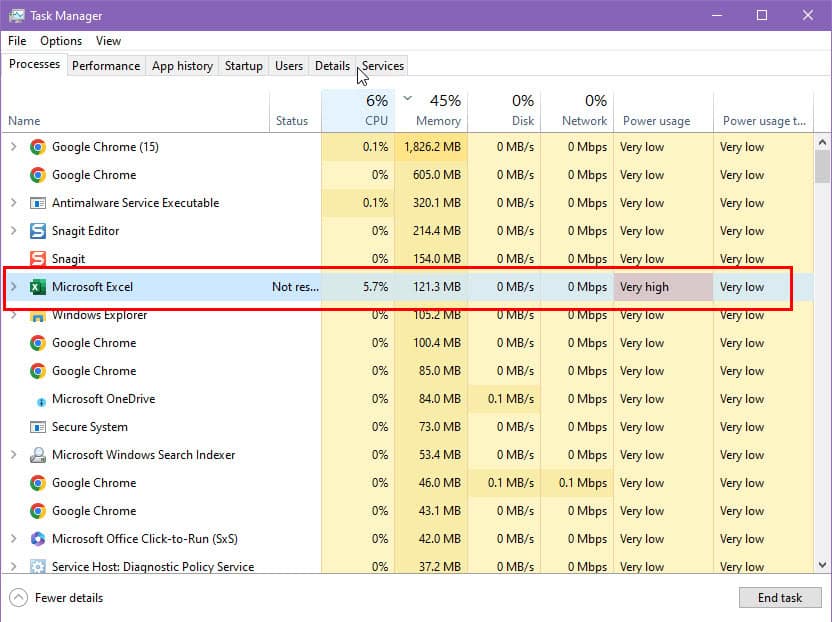Switch to the App history tab
832x622 pixels.
point(182,66)
